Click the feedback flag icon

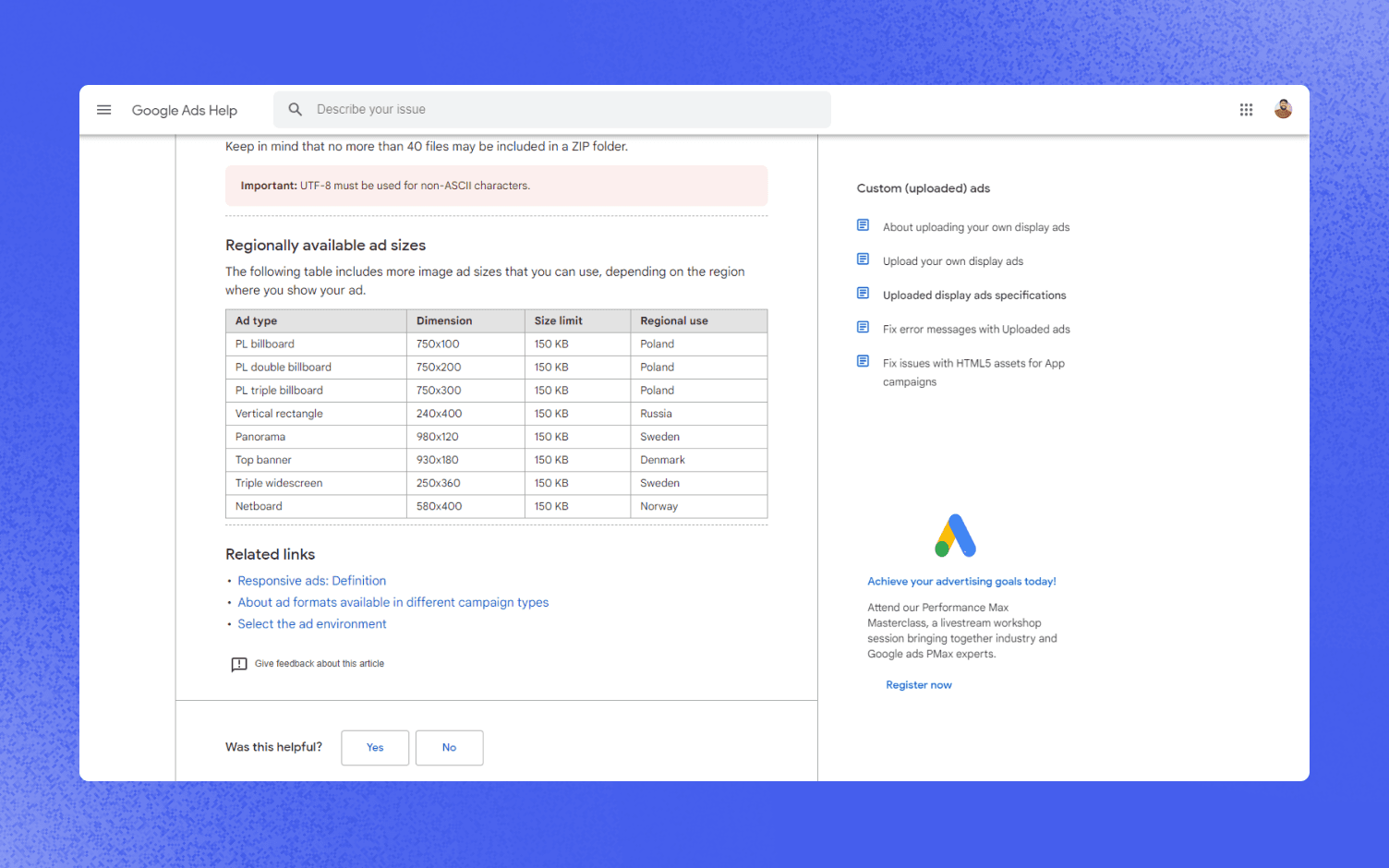click(x=239, y=664)
